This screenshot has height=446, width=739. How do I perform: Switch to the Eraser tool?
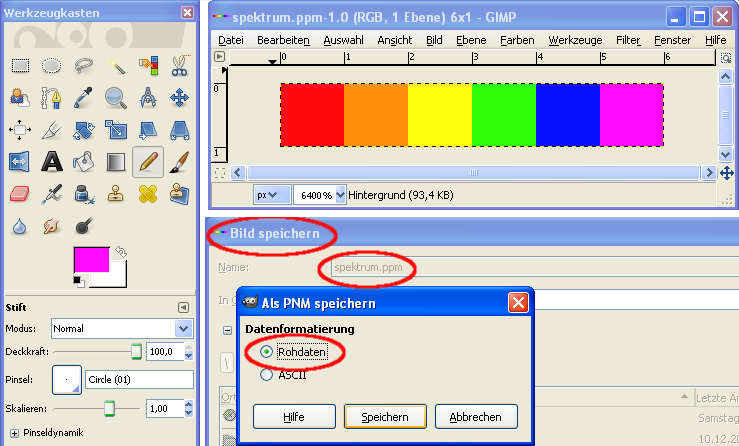[x=20, y=193]
